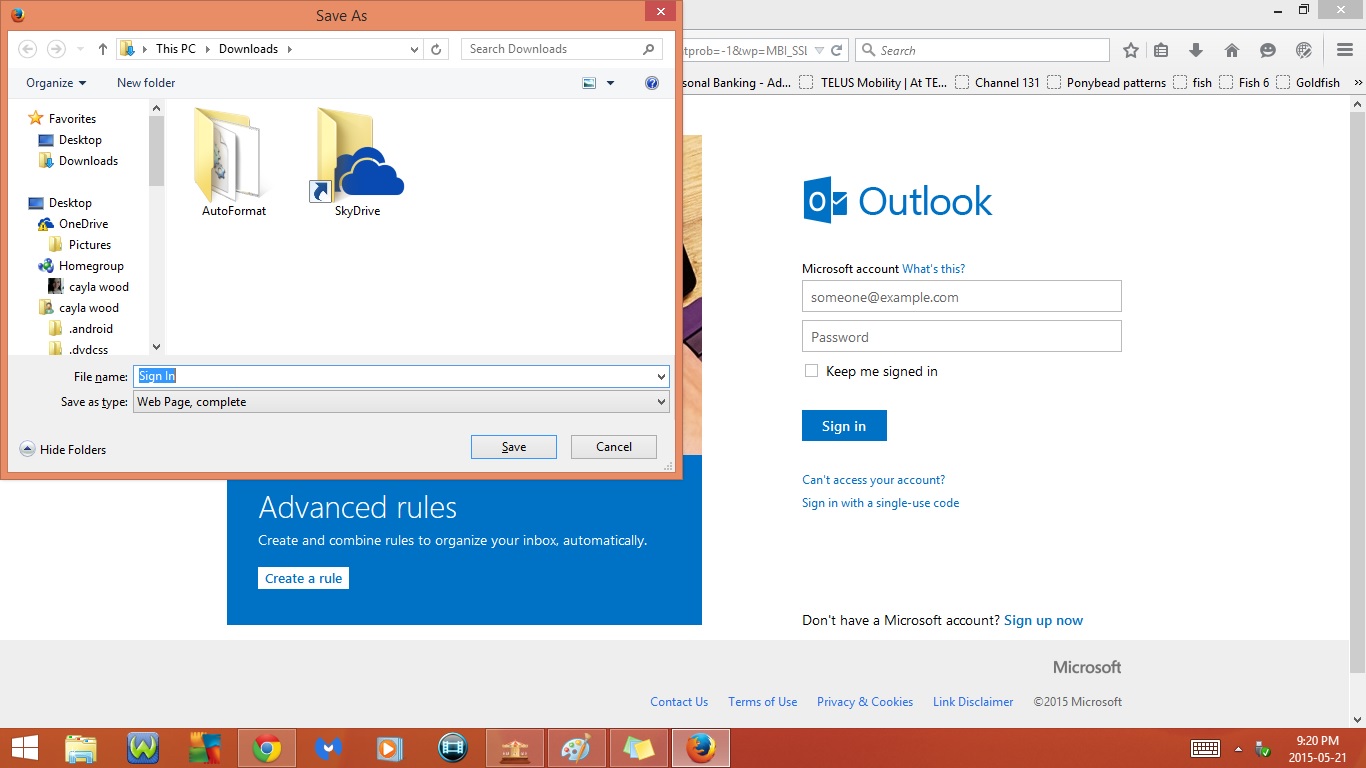Open Privacy & Cookies footer link

tap(865, 702)
